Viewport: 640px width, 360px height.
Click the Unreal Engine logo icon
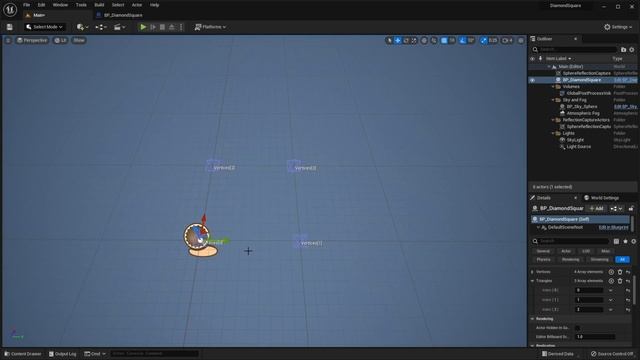[x=10, y=9]
